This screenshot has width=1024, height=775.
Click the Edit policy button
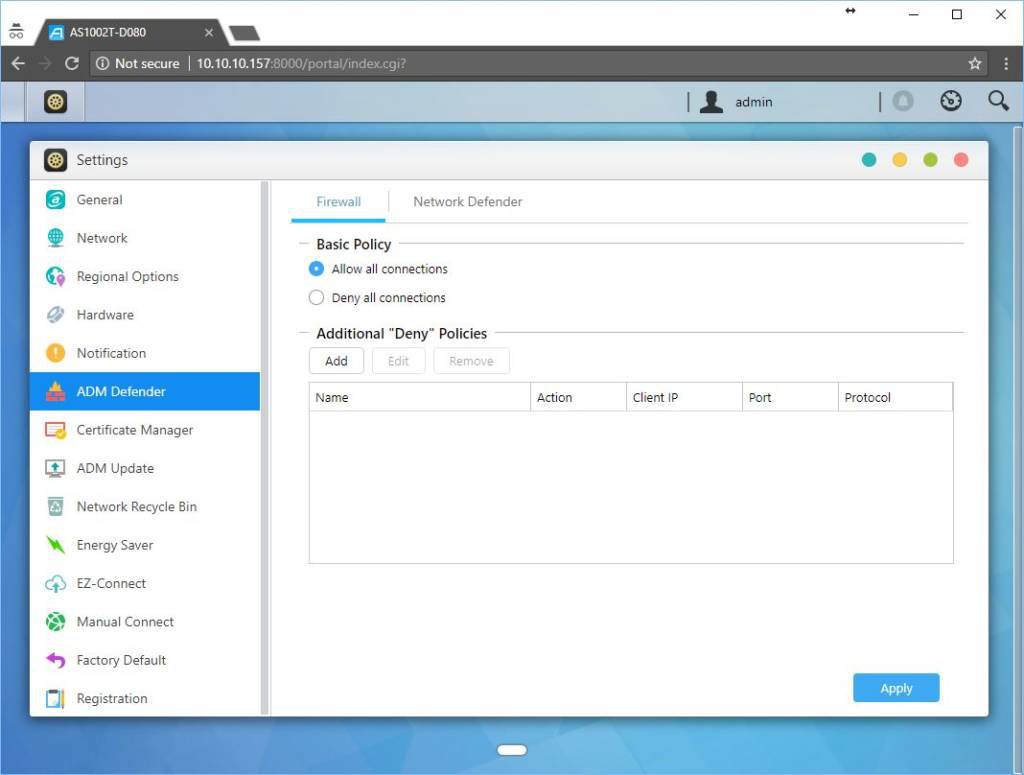click(398, 361)
